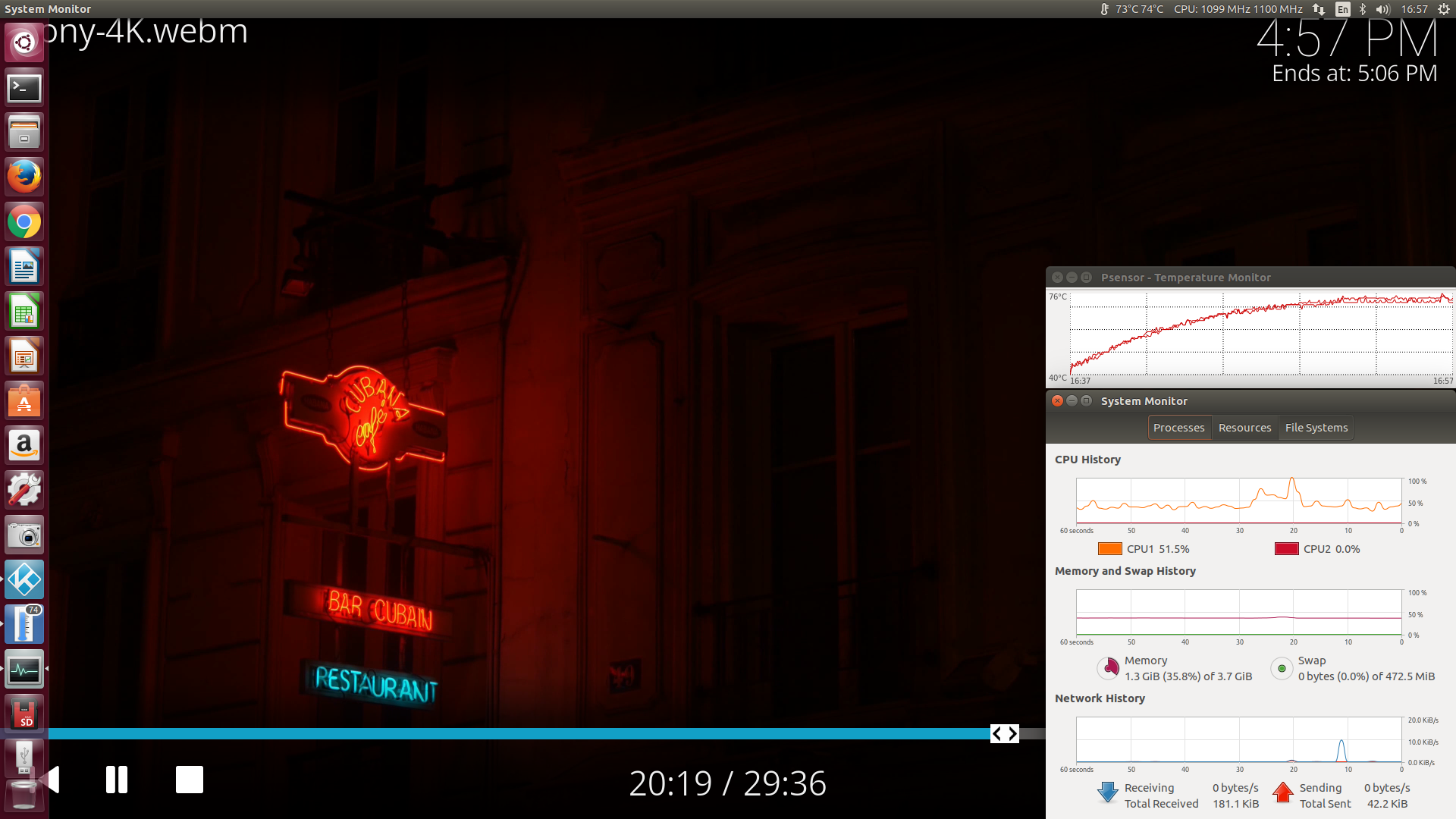Select System Monitor icon in launcher

pos(24,670)
